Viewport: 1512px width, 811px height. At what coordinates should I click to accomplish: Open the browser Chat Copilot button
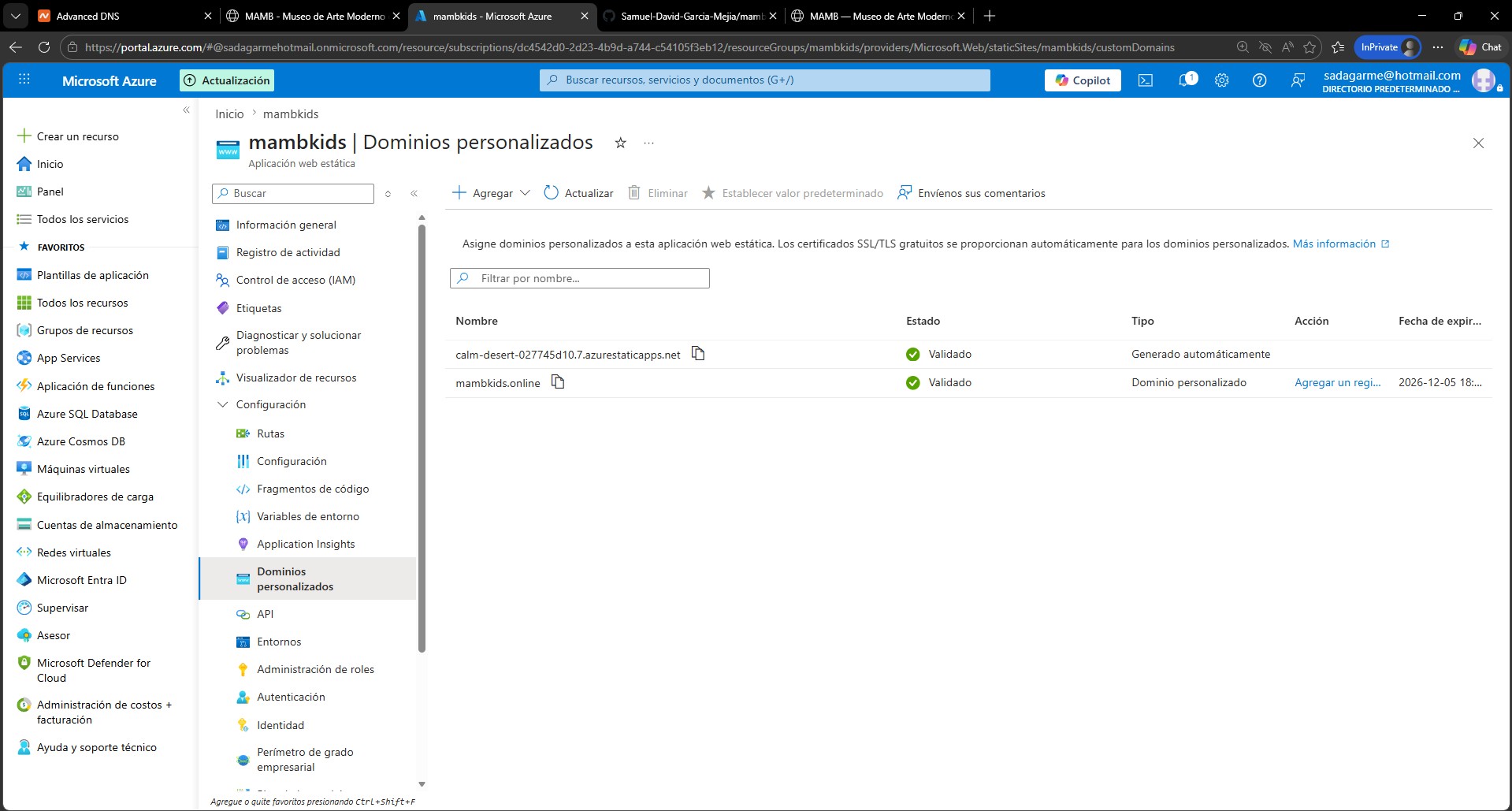pos(1480,47)
